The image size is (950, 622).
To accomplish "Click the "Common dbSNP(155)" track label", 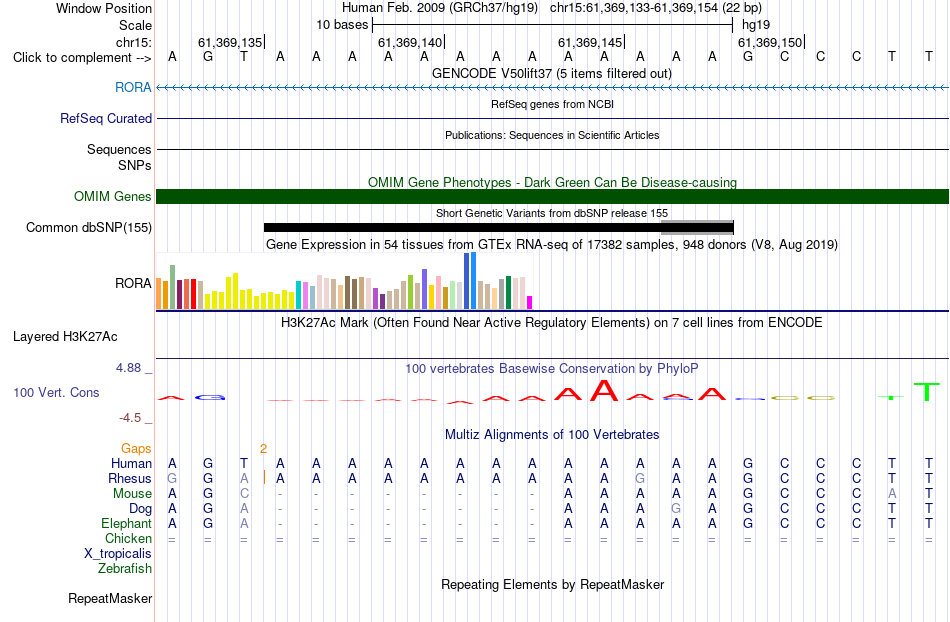I will (89, 228).
